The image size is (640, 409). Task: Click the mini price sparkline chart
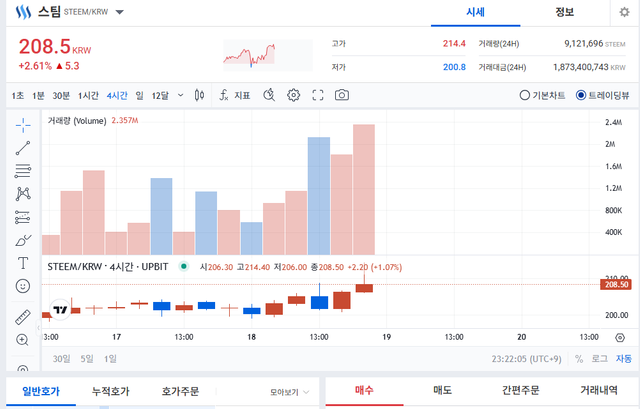pyautogui.click(x=268, y=56)
